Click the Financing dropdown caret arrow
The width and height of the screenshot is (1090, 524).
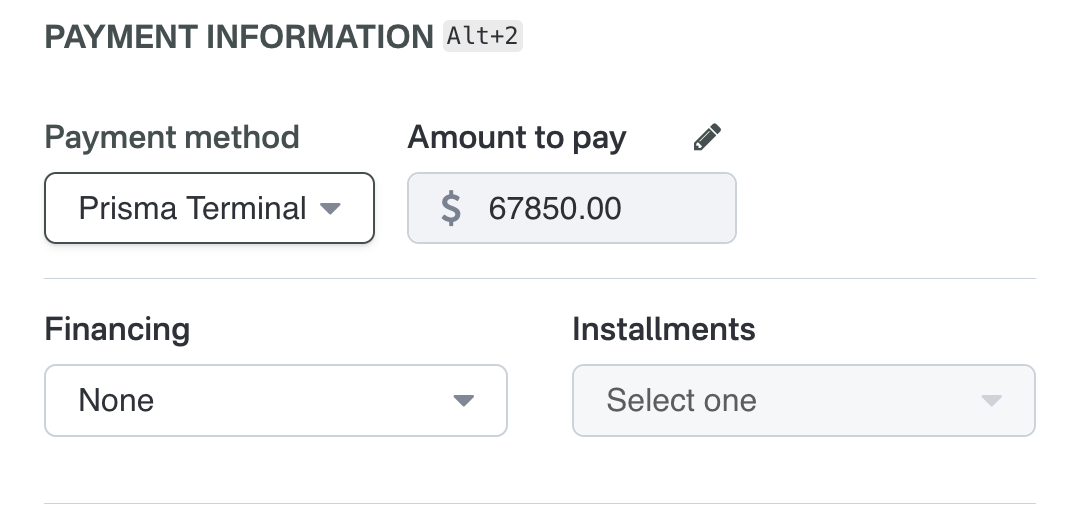463,401
